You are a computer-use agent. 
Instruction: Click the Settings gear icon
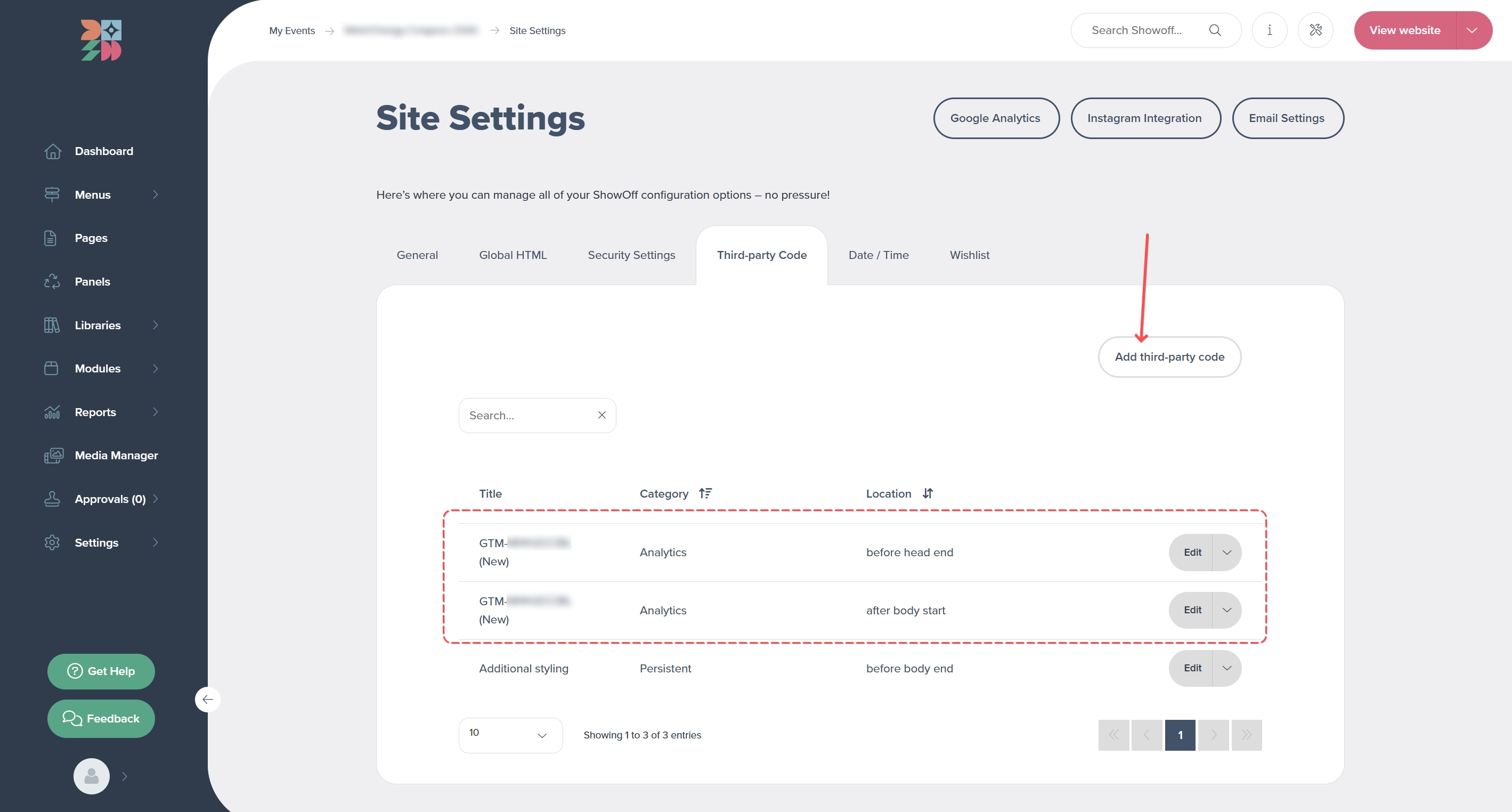(x=52, y=542)
